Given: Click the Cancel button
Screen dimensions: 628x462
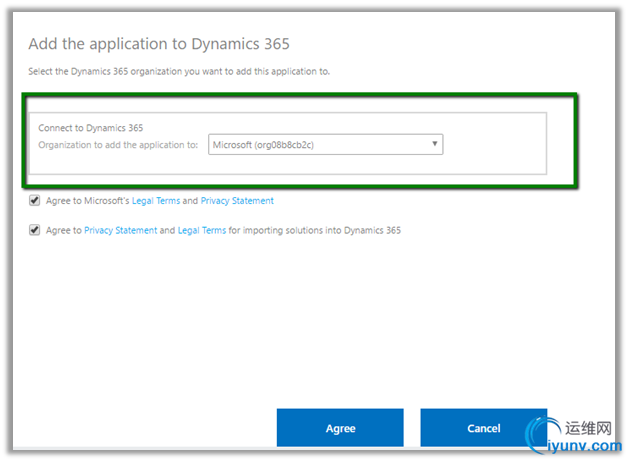Looking at the screenshot, I should pos(483,427).
